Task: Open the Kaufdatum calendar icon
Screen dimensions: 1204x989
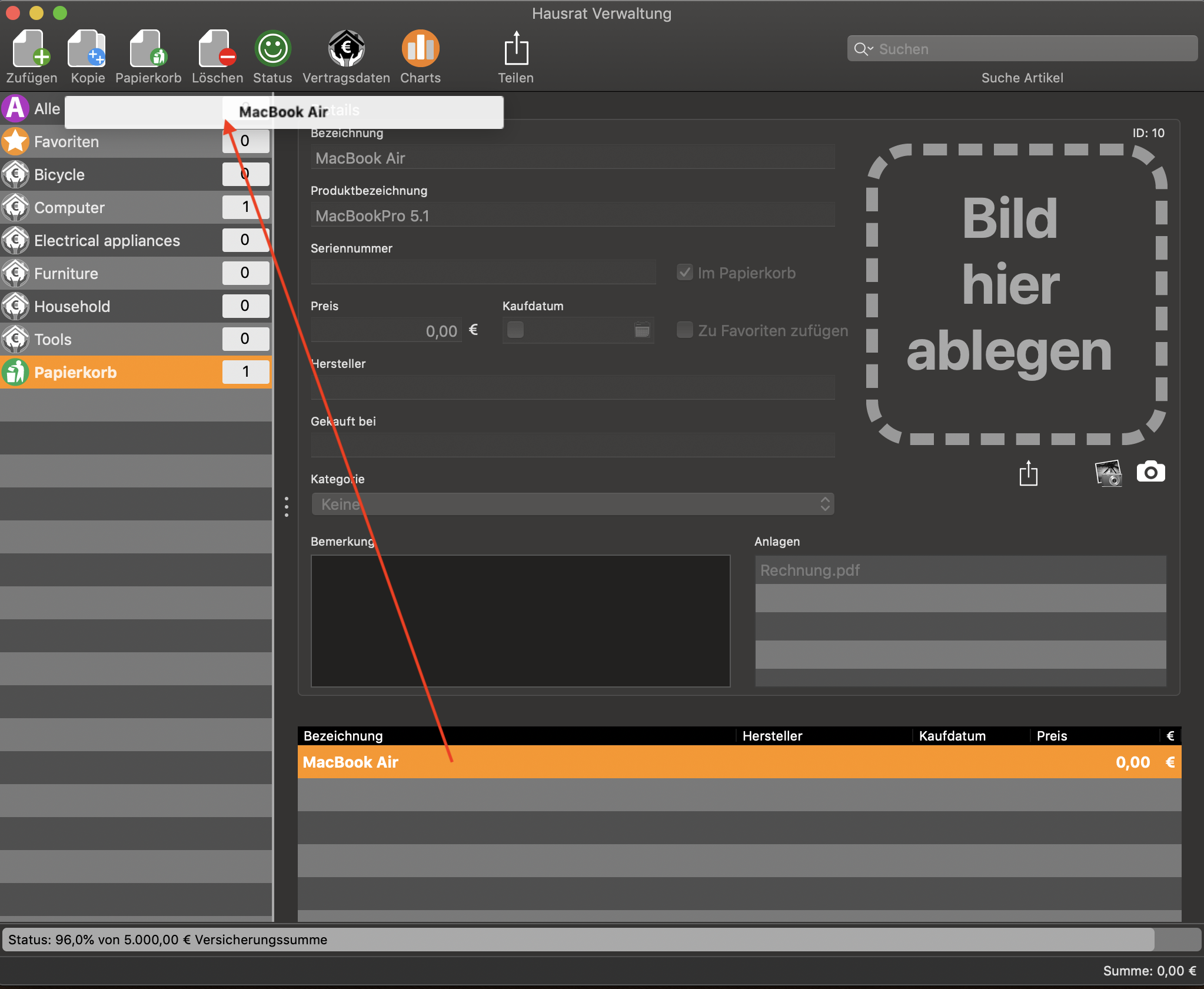Action: coord(642,330)
